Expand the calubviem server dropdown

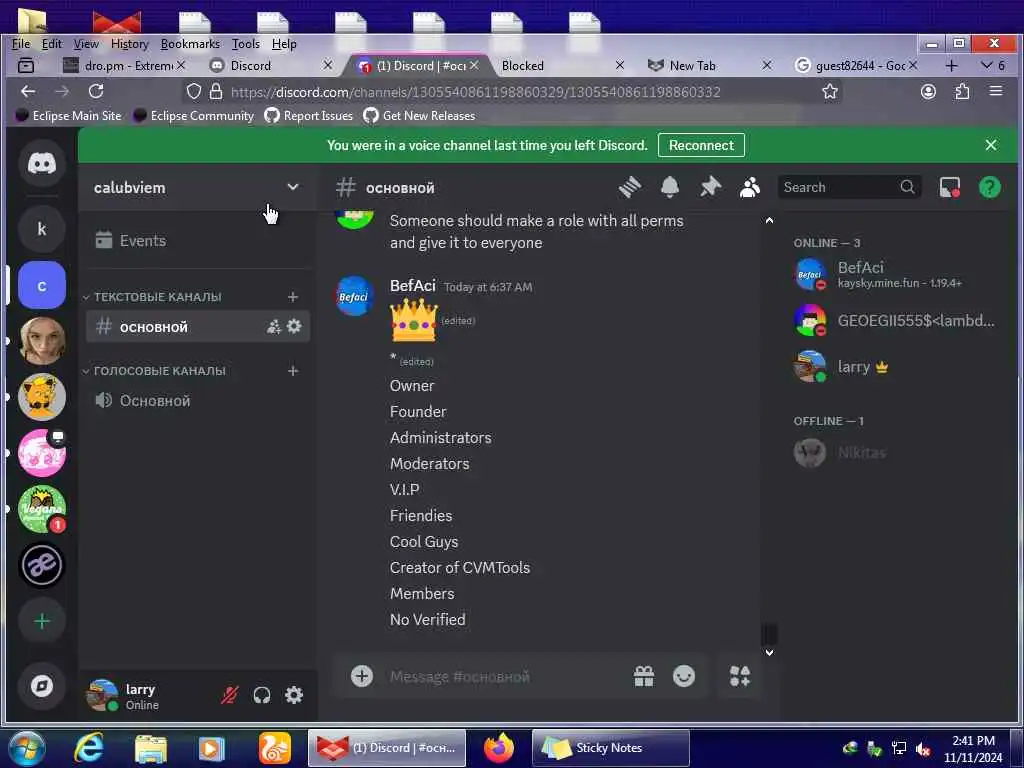click(293, 187)
